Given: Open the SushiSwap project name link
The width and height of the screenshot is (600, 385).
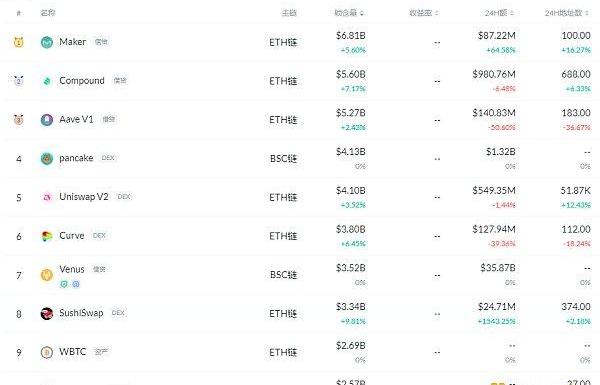Looking at the screenshot, I should (x=81, y=313).
